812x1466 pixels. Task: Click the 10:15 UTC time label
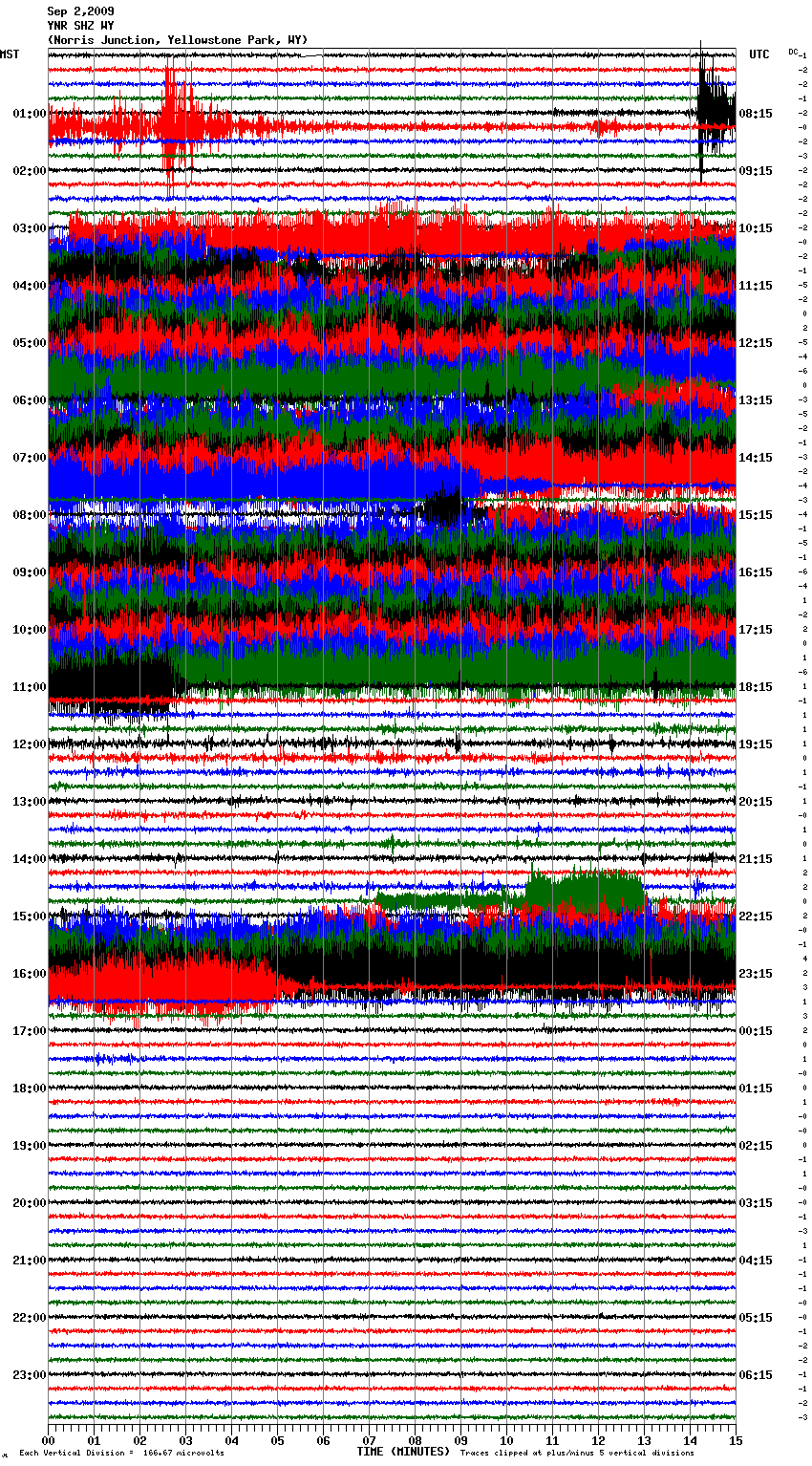click(756, 228)
